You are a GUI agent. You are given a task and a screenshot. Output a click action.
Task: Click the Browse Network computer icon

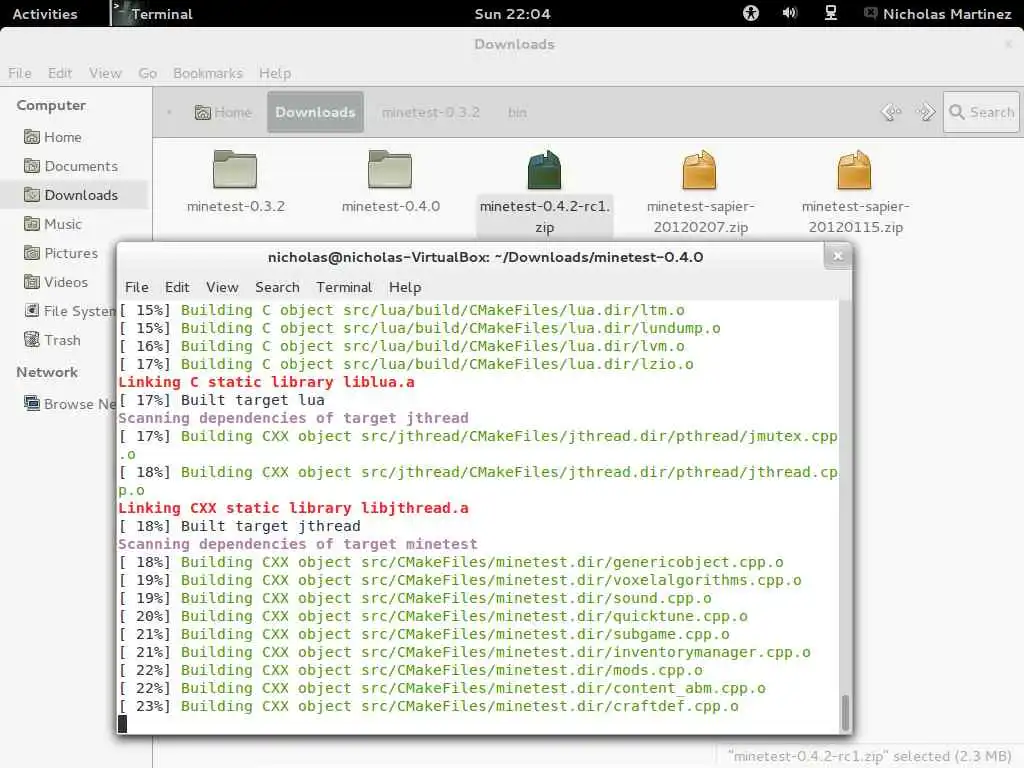[31, 402]
